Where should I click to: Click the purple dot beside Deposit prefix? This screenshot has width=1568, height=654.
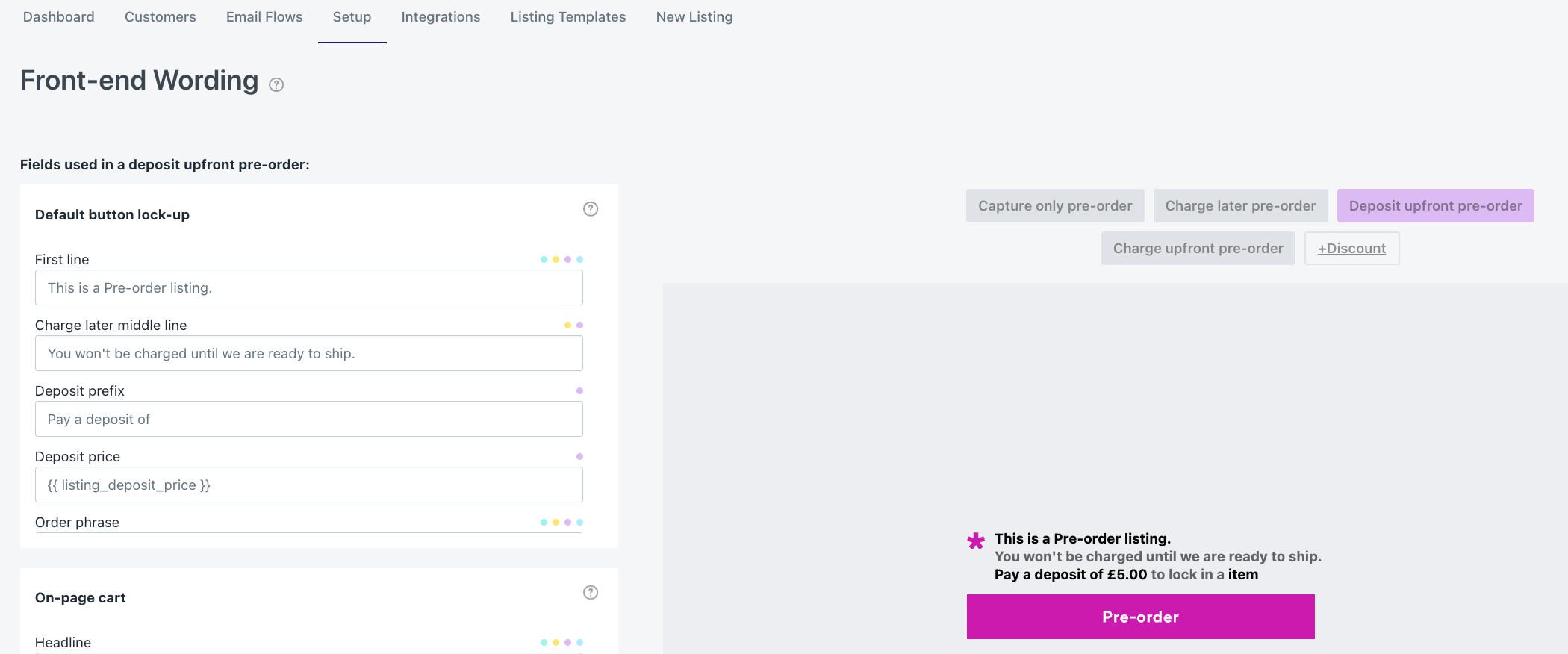pos(579,391)
